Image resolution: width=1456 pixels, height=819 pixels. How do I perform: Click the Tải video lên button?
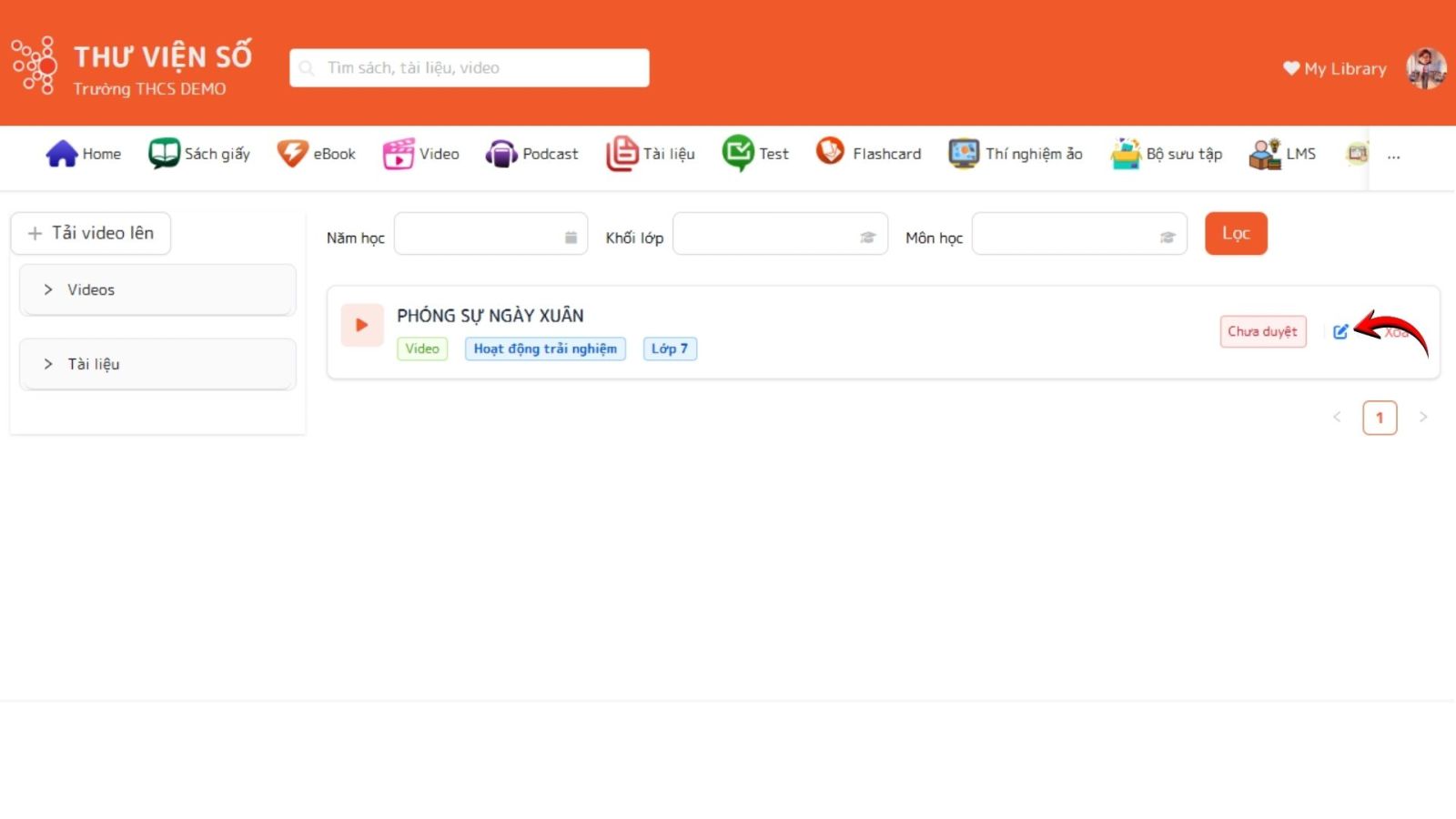point(91,233)
